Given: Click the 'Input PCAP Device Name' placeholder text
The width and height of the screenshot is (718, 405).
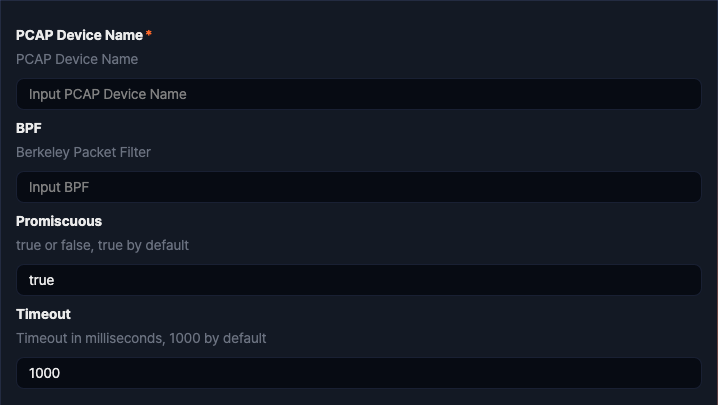Looking at the screenshot, I should coord(108,94).
